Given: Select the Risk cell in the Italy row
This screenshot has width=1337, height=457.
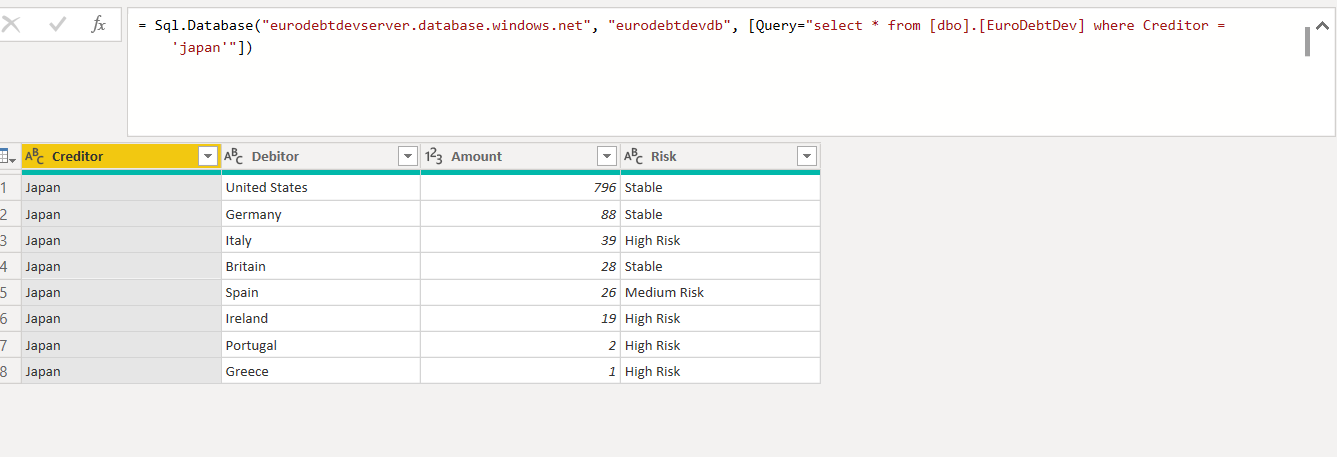Looking at the screenshot, I should click(721, 240).
